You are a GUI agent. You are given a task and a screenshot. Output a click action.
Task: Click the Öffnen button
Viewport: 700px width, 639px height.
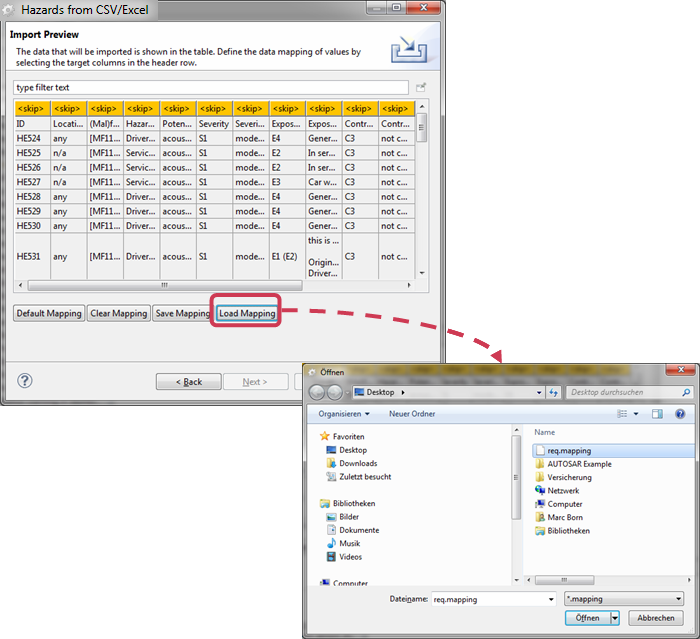(x=588, y=618)
